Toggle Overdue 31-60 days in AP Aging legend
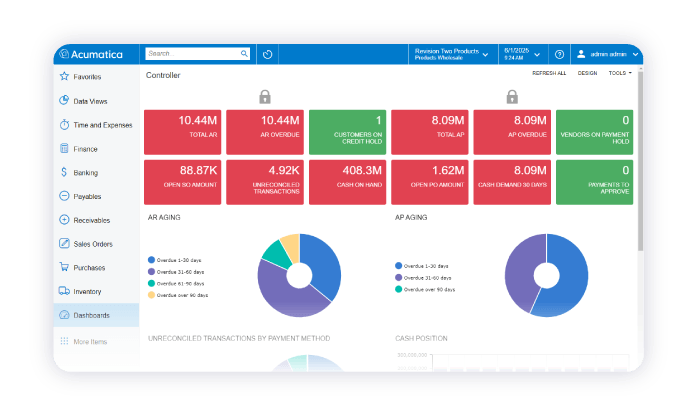The width and height of the screenshot is (700, 414). coord(423,277)
